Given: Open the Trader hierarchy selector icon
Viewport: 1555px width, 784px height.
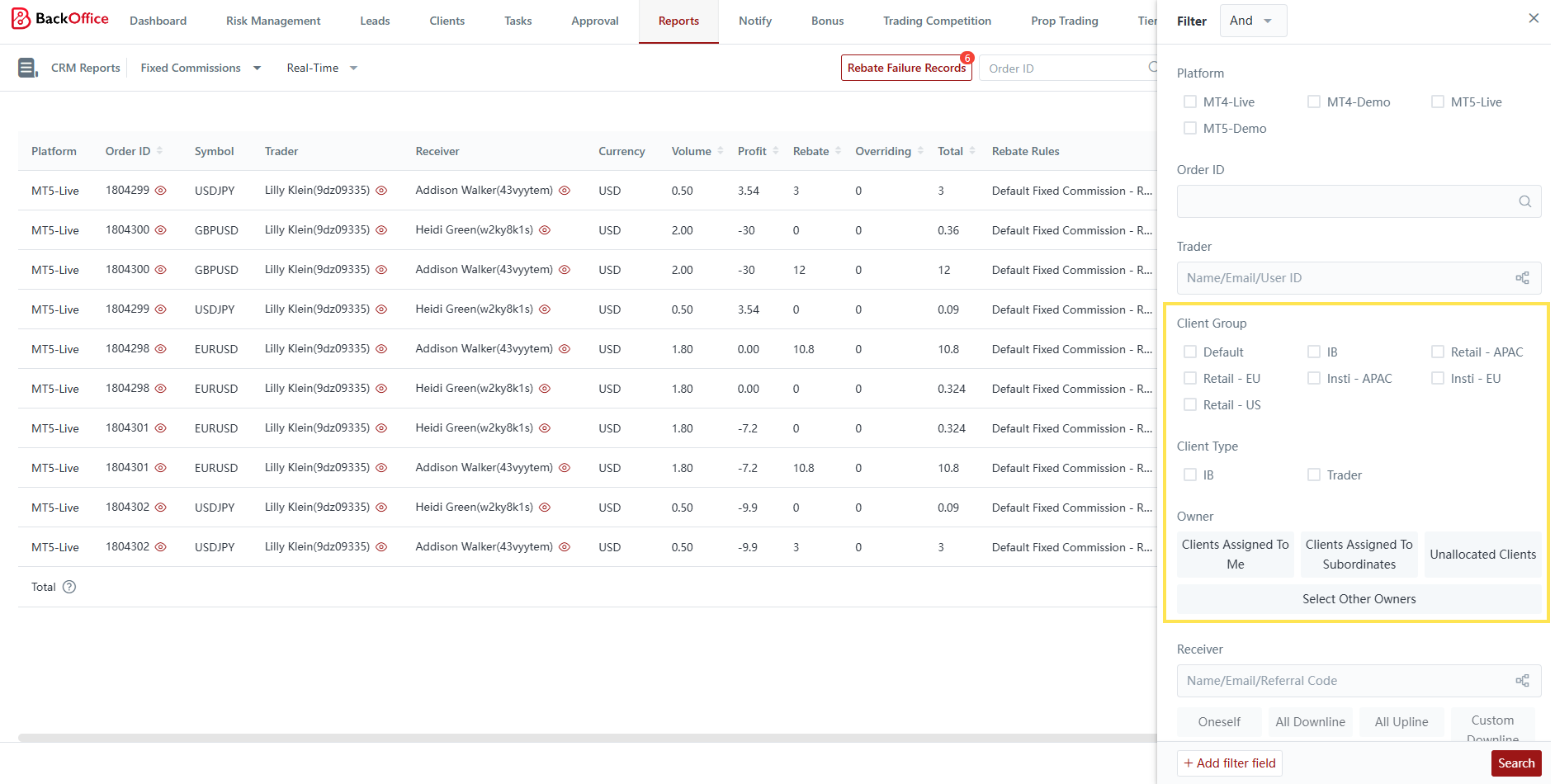Looking at the screenshot, I should pyautogui.click(x=1522, y=278).
